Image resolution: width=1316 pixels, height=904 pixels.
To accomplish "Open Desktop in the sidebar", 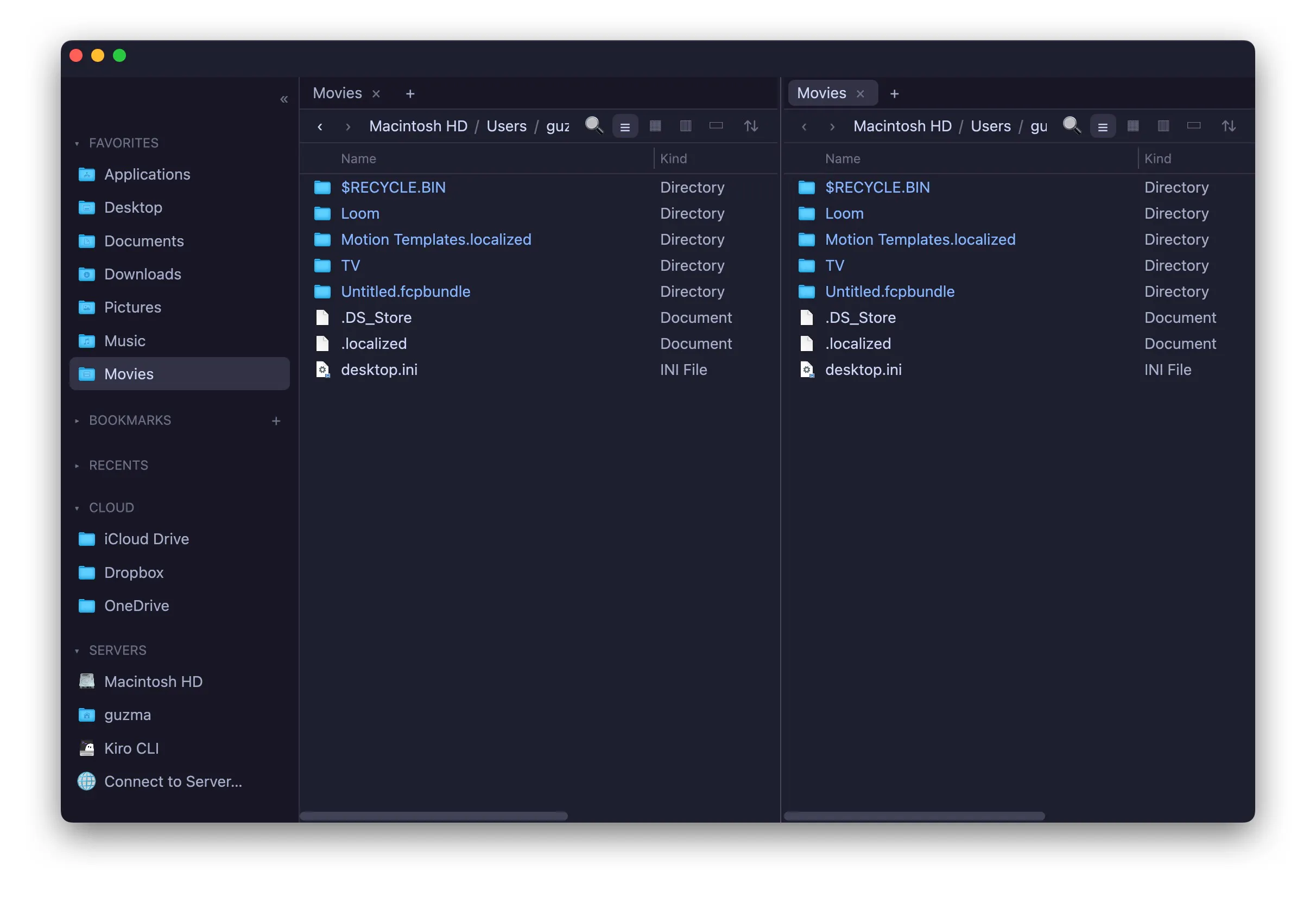I will tap(179, 208).
